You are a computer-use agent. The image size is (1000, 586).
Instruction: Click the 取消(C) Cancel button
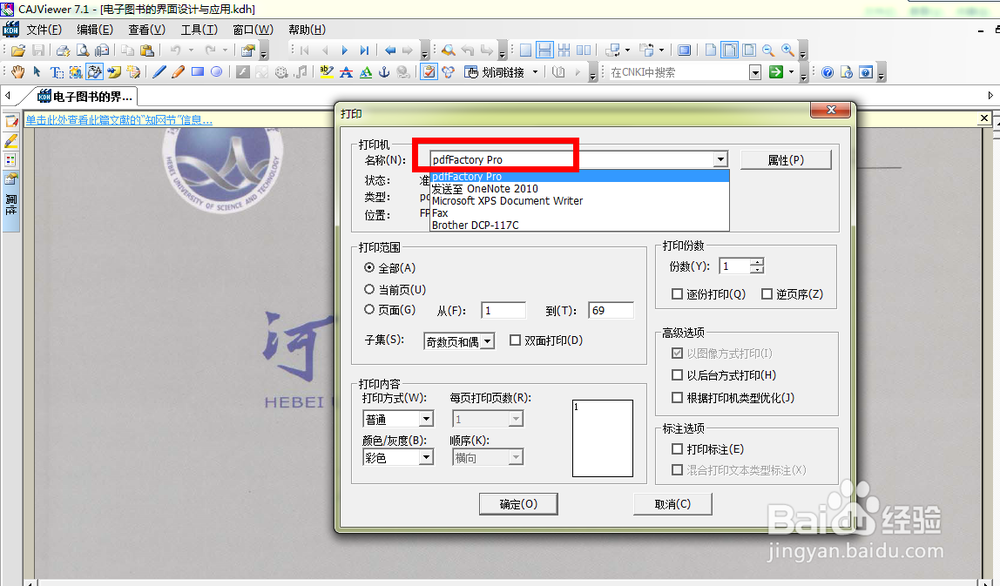click(x=672, y=504)
